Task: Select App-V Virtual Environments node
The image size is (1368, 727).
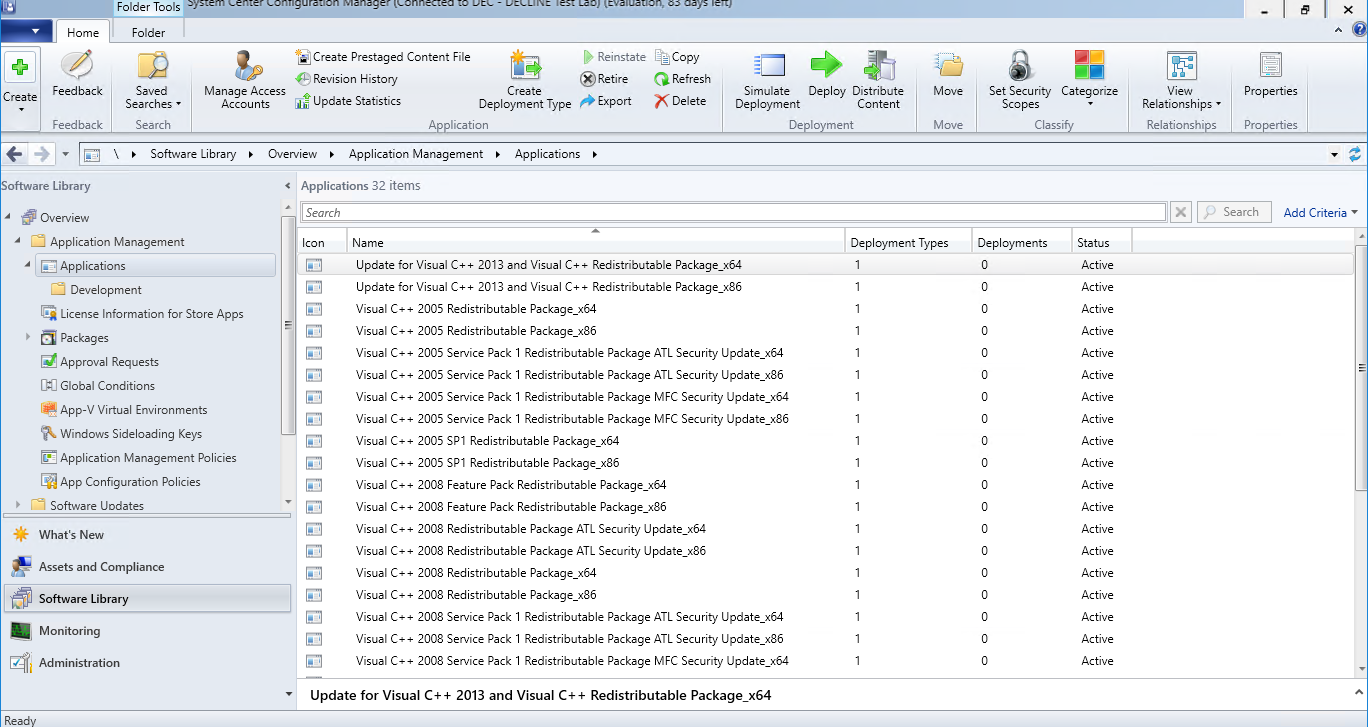Action: click(124, 410)
